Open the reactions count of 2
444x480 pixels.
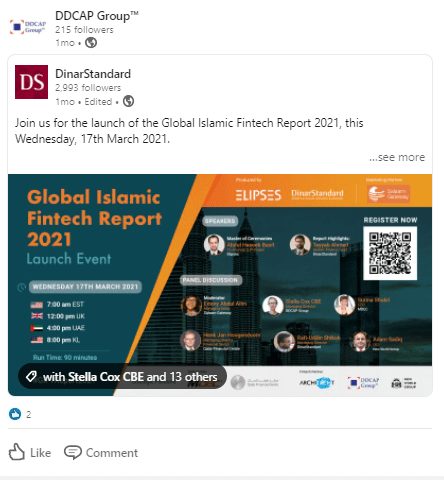(29, 414)
